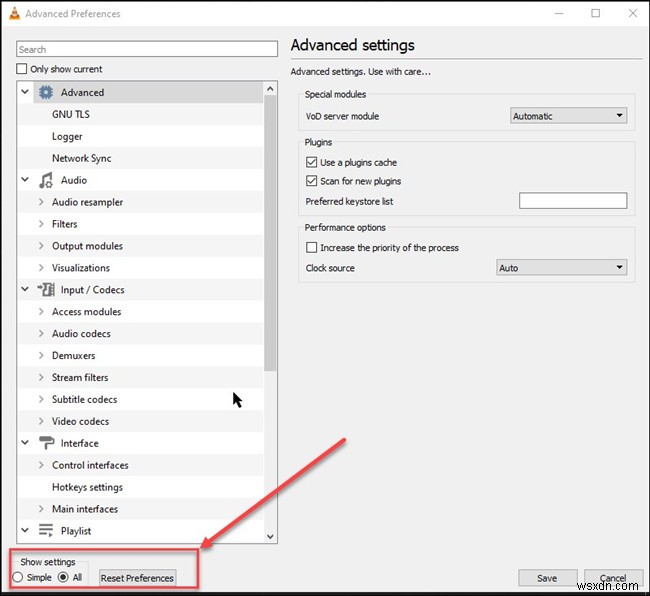Uncheck Use a plugins cache
Image resolution: width=650 pixels, height=596 pixels.
(x=311, y=162)
